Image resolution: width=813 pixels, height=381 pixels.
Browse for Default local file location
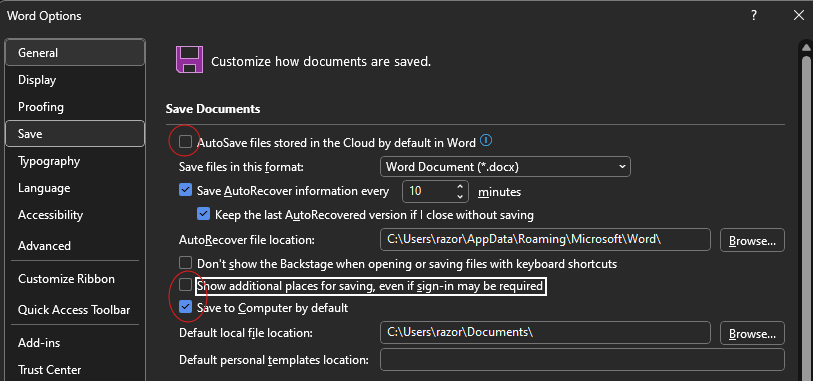click(752, 333)
